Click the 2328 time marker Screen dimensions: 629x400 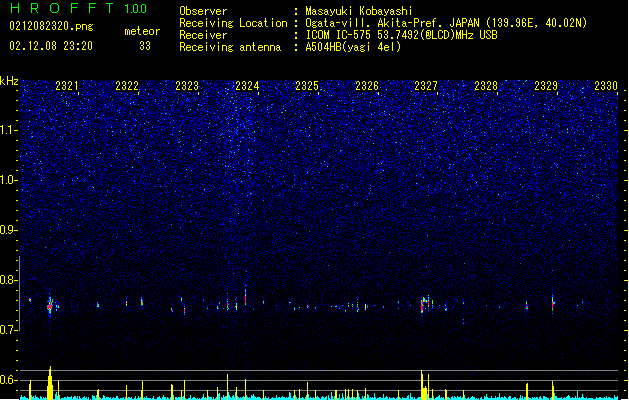486,86
